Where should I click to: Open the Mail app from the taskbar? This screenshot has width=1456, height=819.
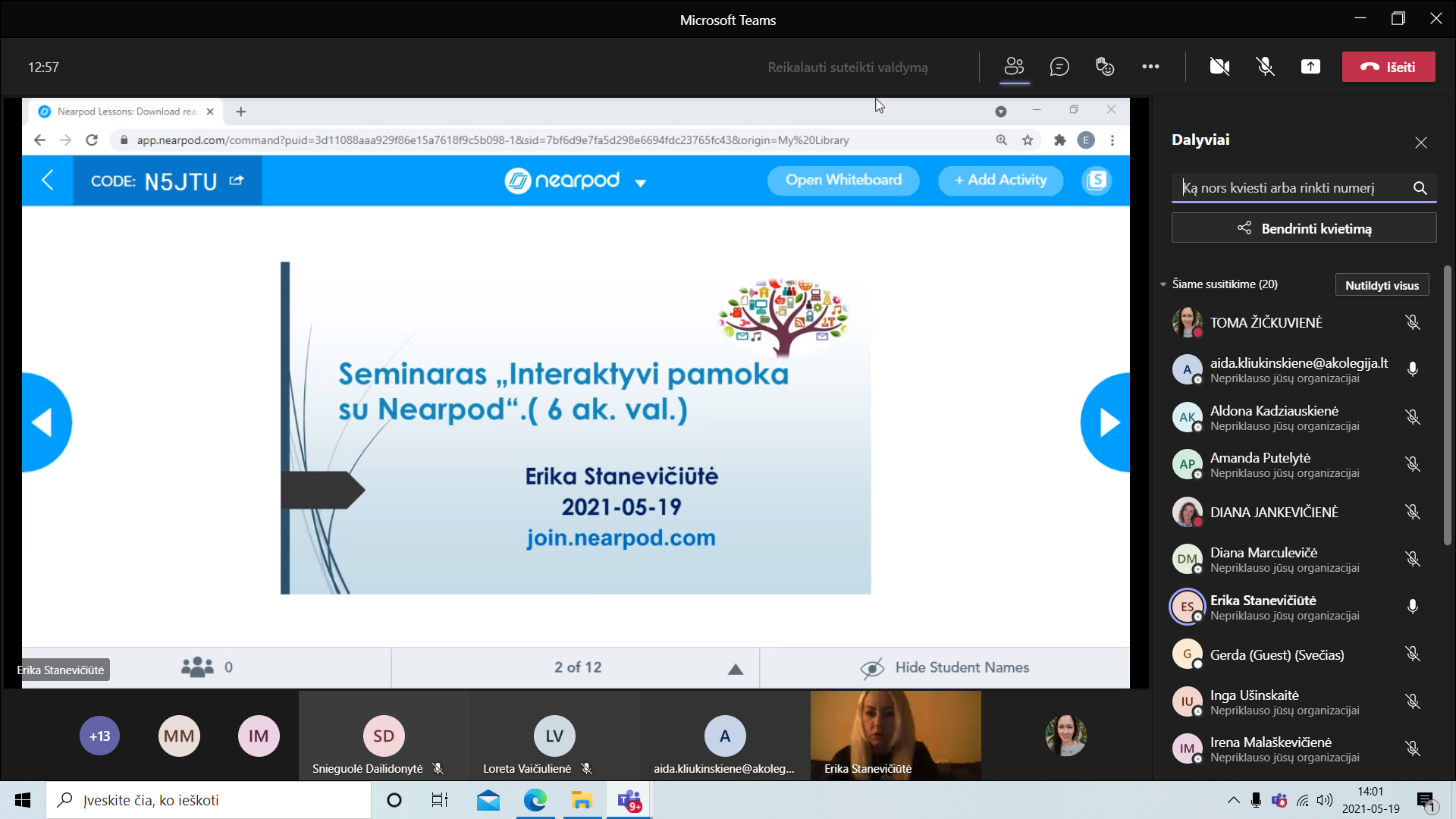(488, 800)
